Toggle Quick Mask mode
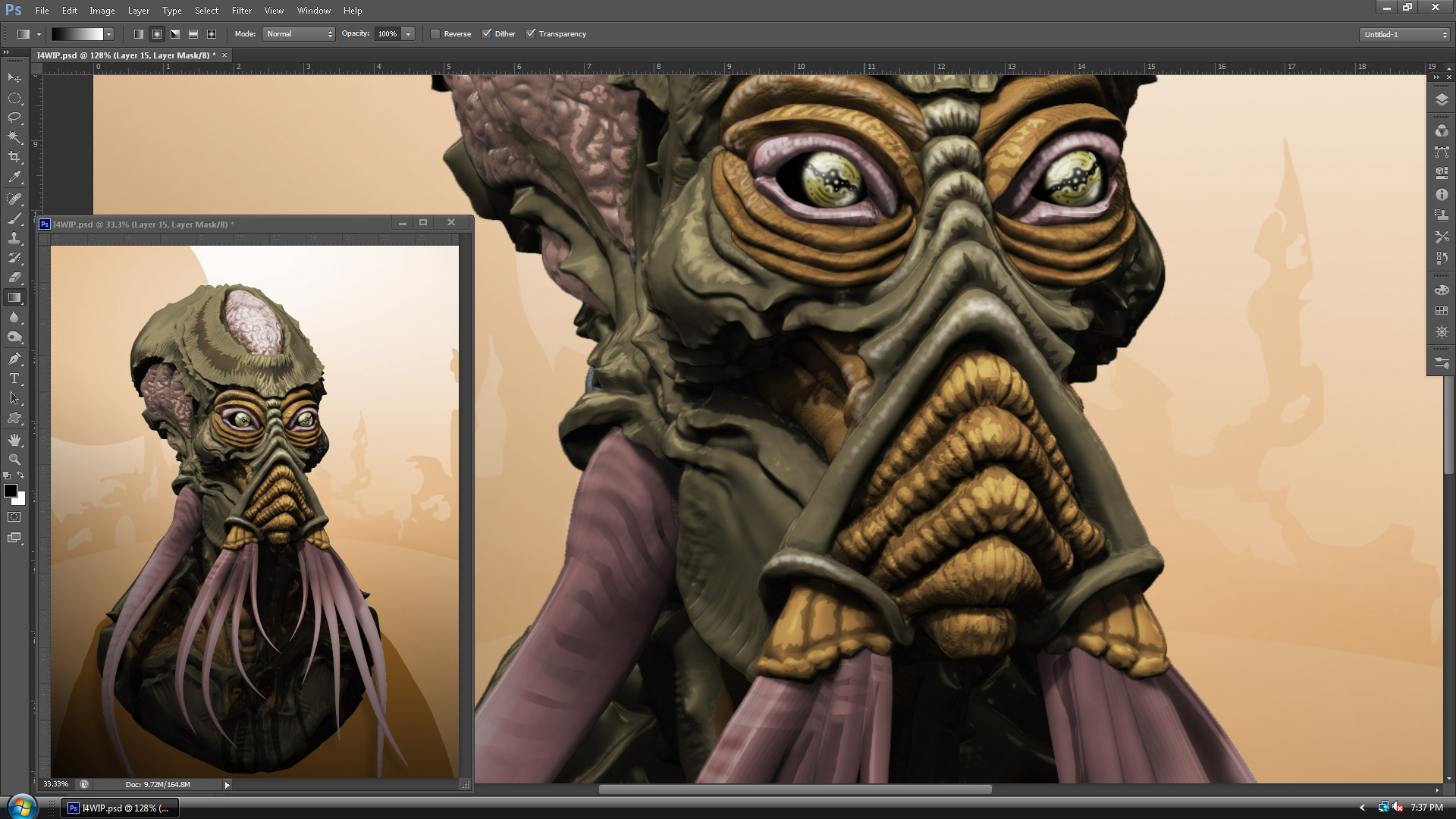This screenshot has height=819, width=1456. click(x=14, y=517)
